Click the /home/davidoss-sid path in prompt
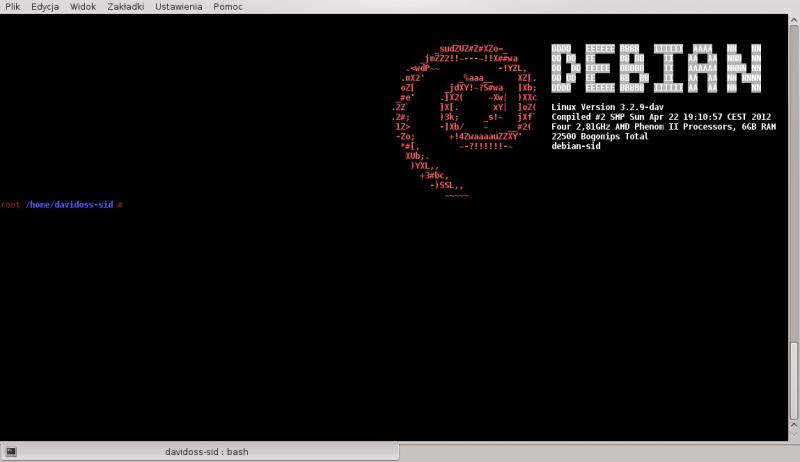Viewport: 800px width, 462px height. pyautogui.click(x=68, y=205)
